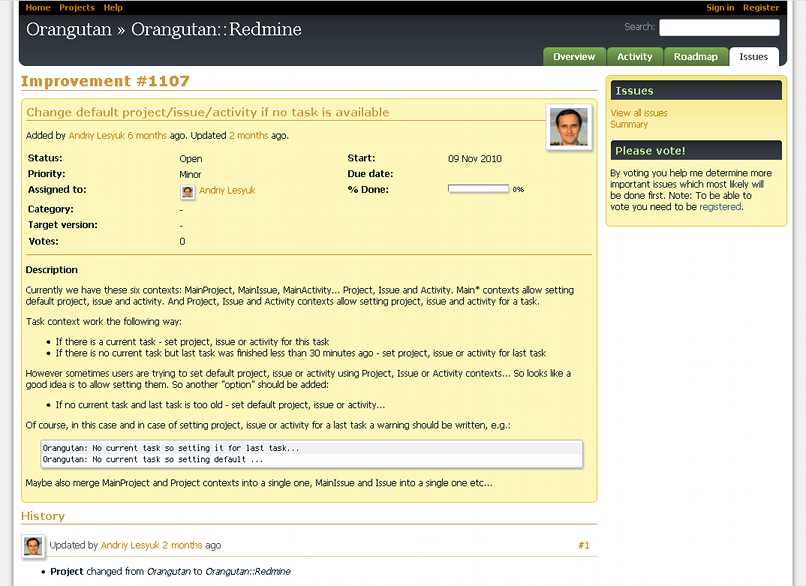Open the Orangutan parent project link in header

coord(69,29)
